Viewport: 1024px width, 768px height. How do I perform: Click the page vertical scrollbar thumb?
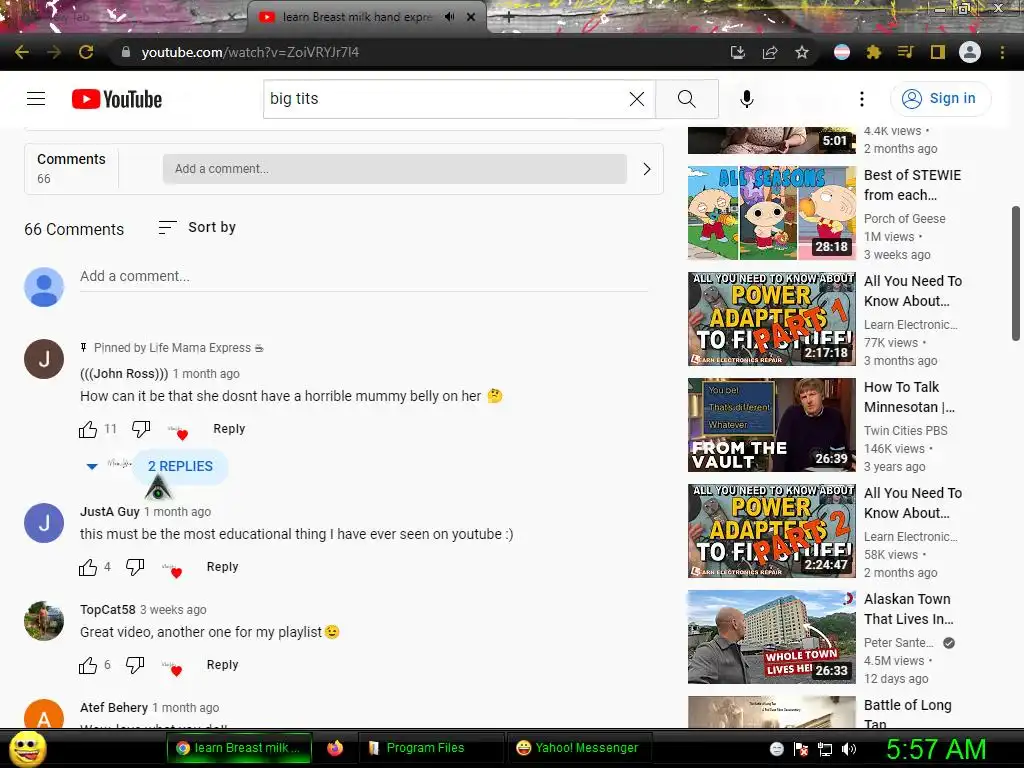[1016, 273]
